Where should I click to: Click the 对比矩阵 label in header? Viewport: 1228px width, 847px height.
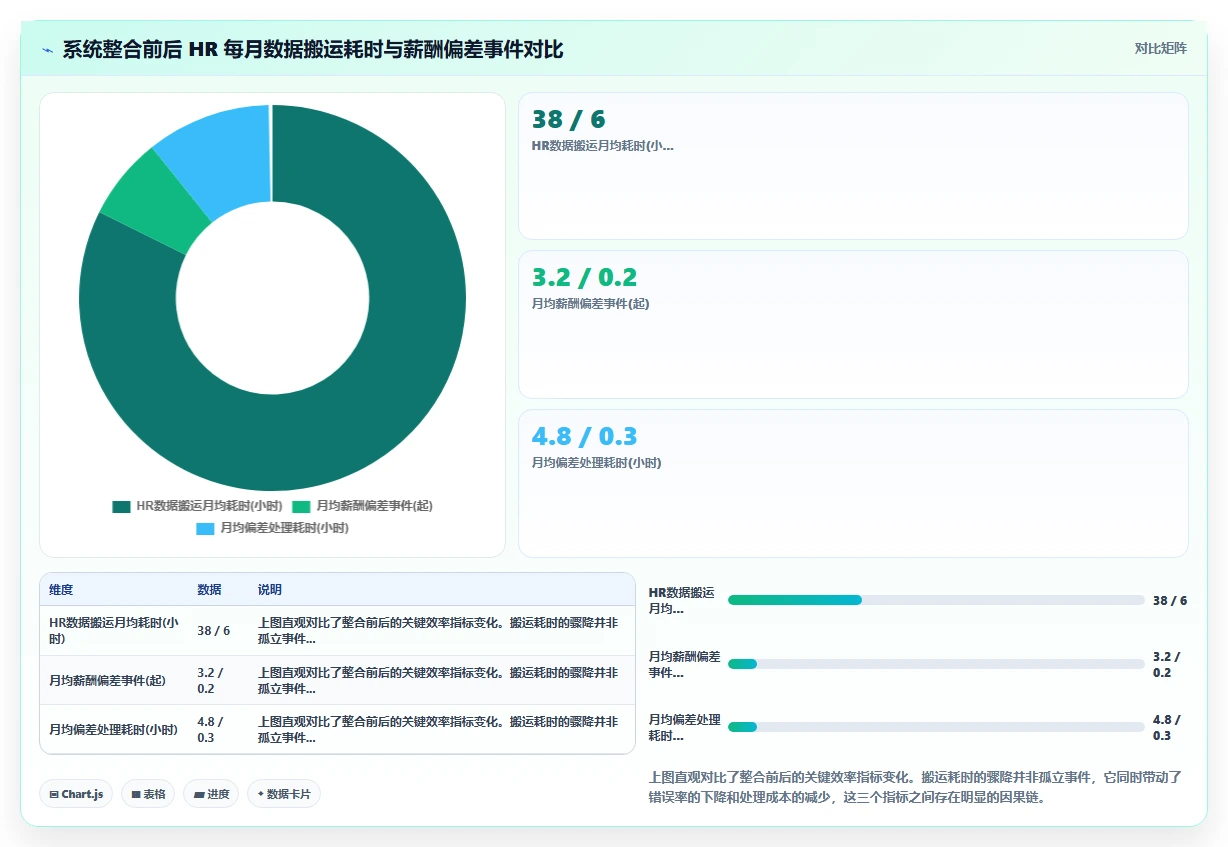pyautogui.click(x=1161, y=48)
